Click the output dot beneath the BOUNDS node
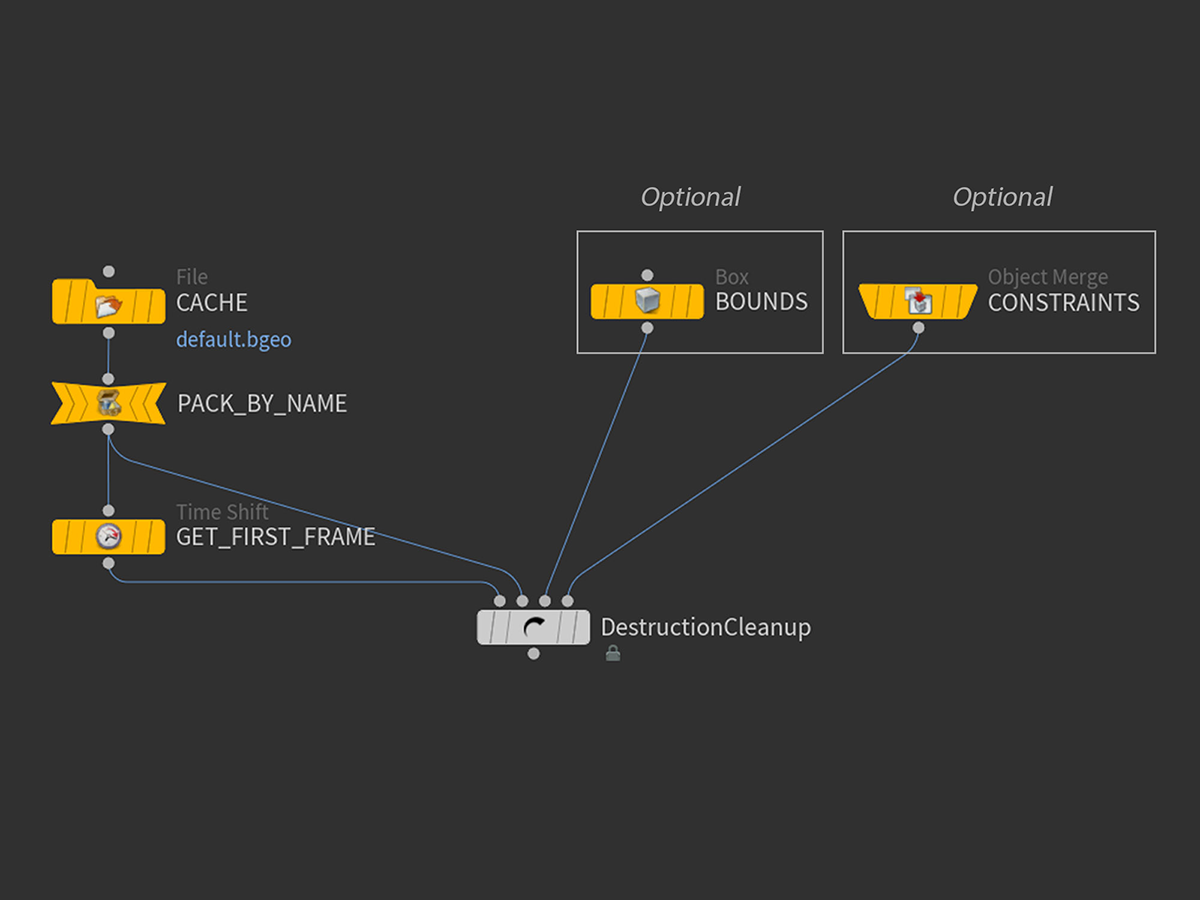Image resolution: width=1200 pixels, height=900 pixels. [x=647, y=328]
